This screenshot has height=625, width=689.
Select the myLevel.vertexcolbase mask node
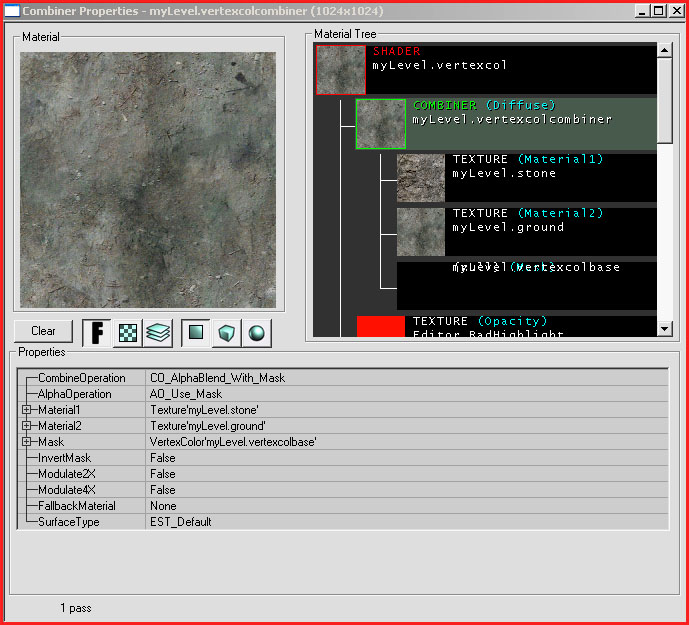526,286
